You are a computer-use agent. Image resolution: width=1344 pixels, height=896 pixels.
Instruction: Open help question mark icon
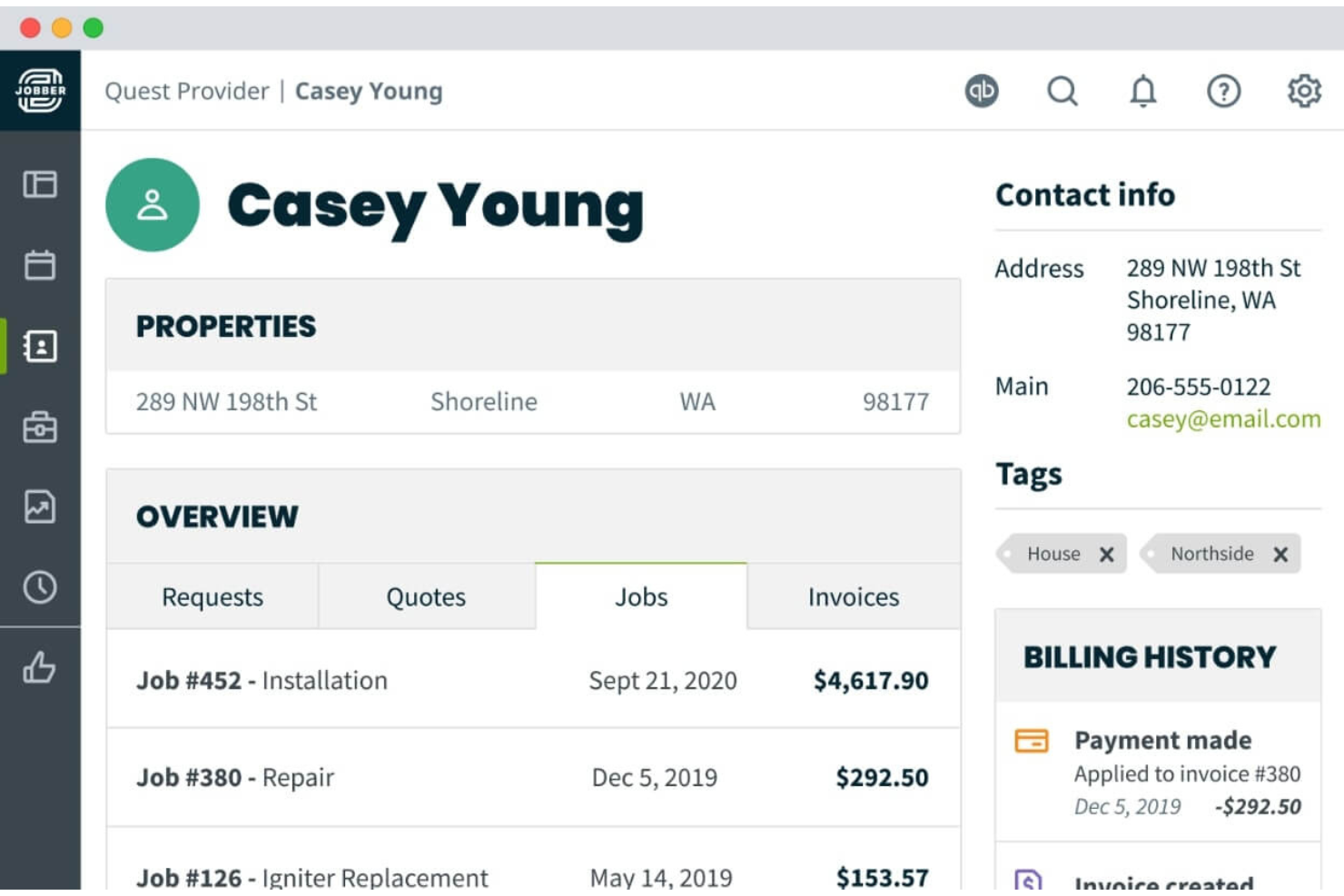tap(1223, 91)
